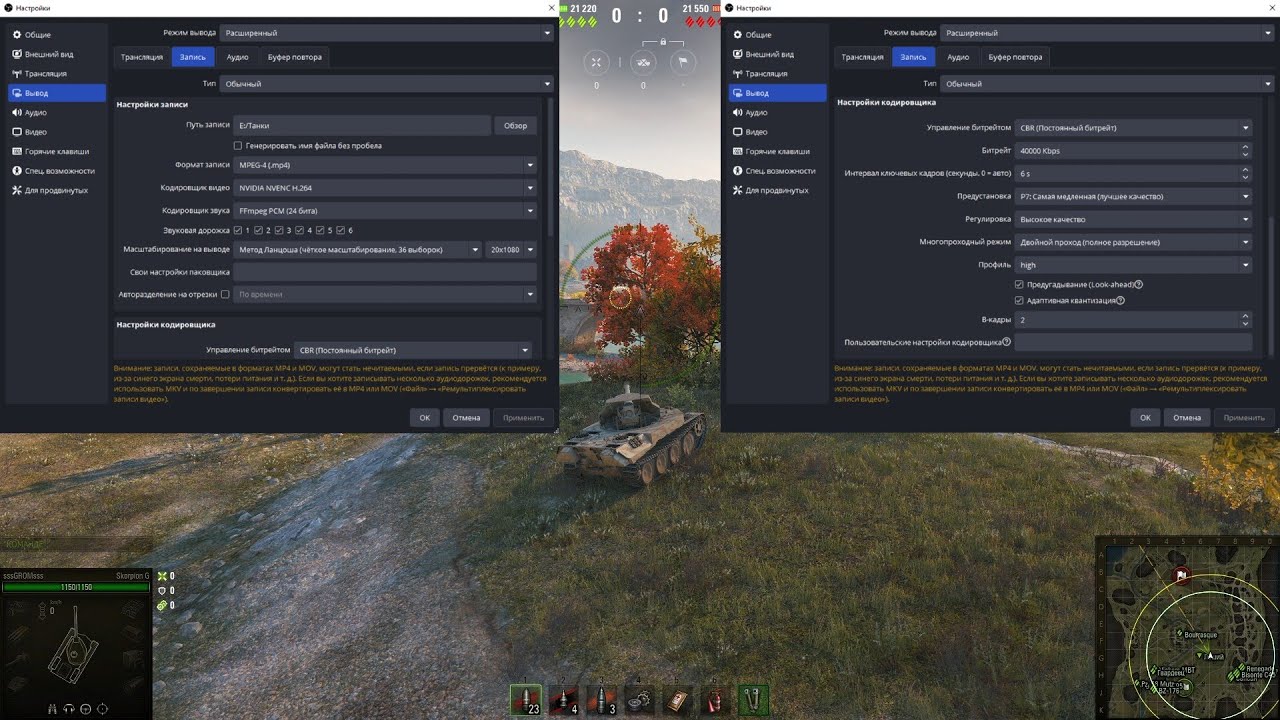Select Аудио section in right window
Image resolution: width=1280 pixels, height=720 pixels.
click(778, 113)
